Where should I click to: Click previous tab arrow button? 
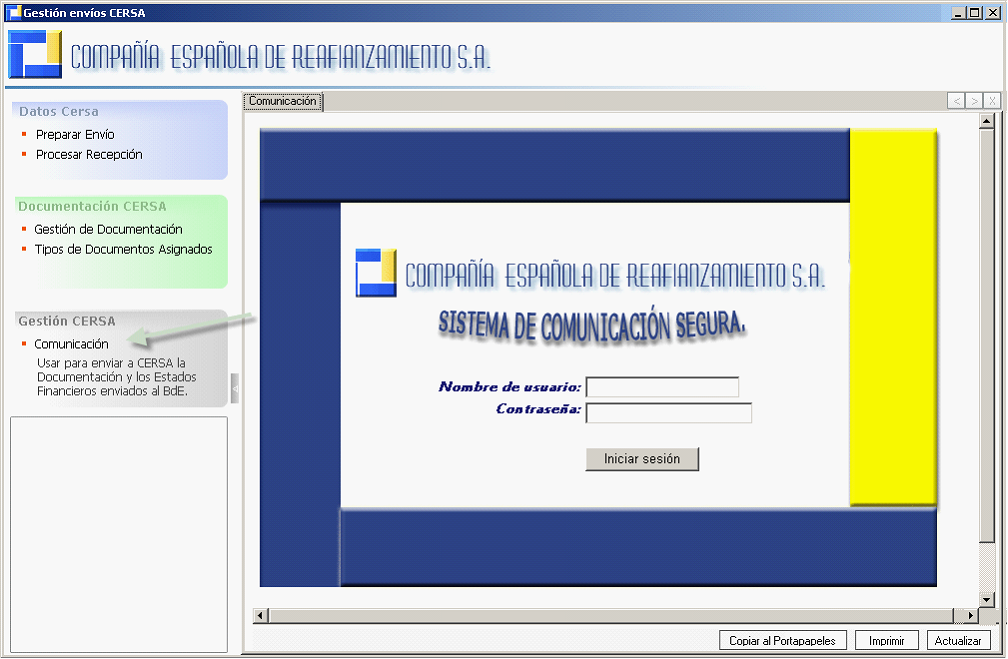tap(956, 101)
